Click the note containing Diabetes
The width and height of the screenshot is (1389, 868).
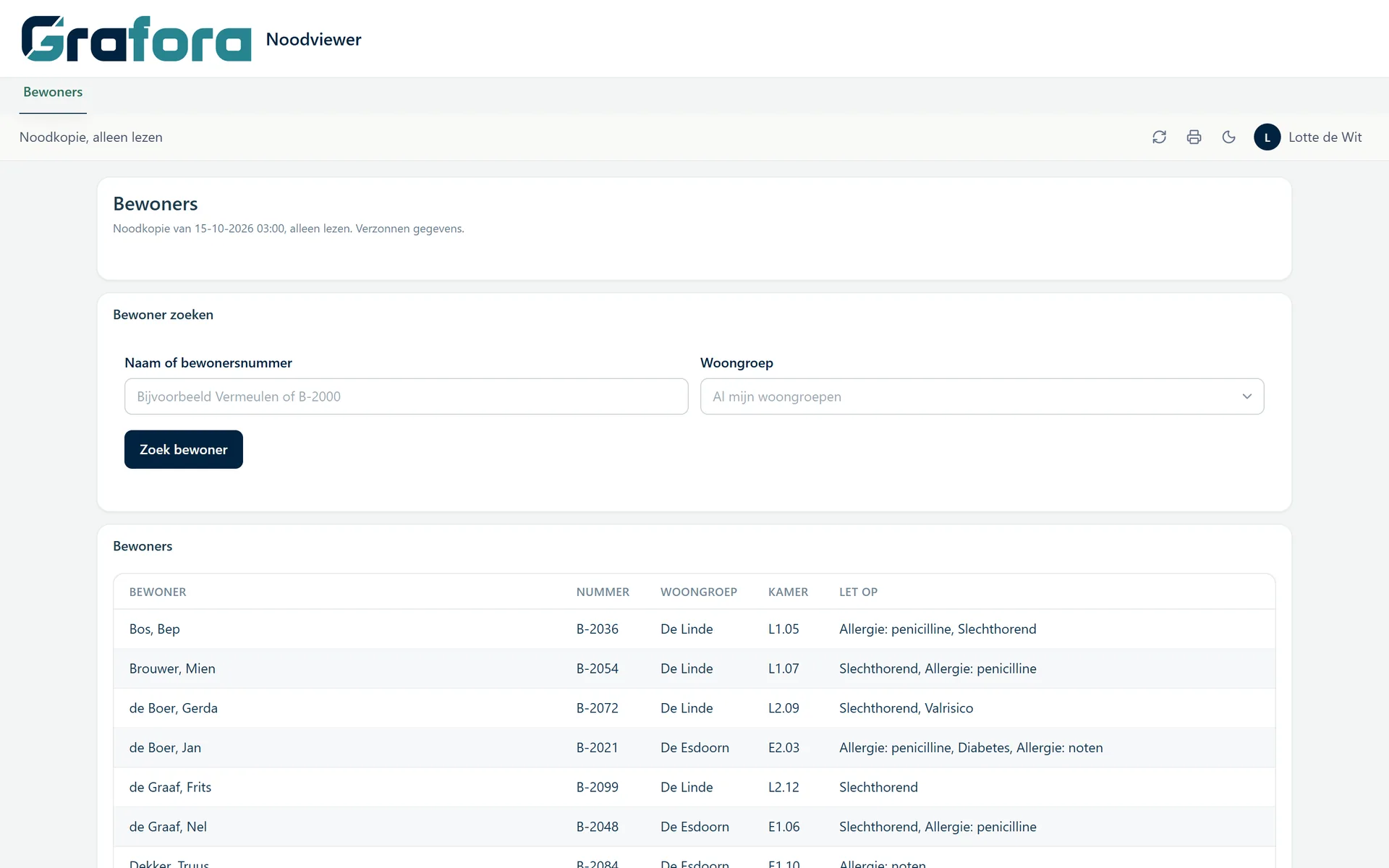pos(971,748)
